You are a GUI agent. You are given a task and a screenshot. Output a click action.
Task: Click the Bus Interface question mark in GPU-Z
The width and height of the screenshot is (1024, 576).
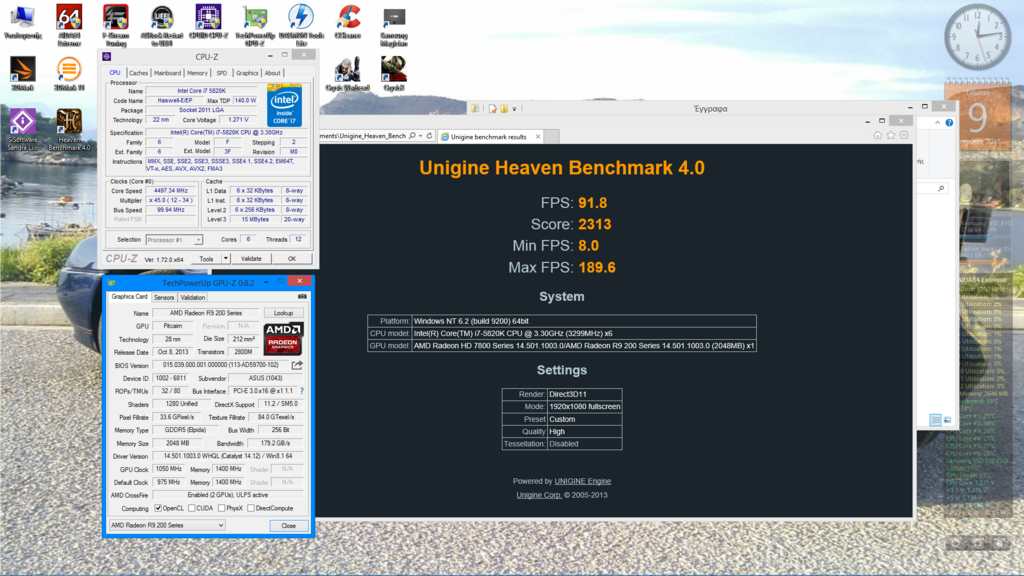click(x=302, y=391)
